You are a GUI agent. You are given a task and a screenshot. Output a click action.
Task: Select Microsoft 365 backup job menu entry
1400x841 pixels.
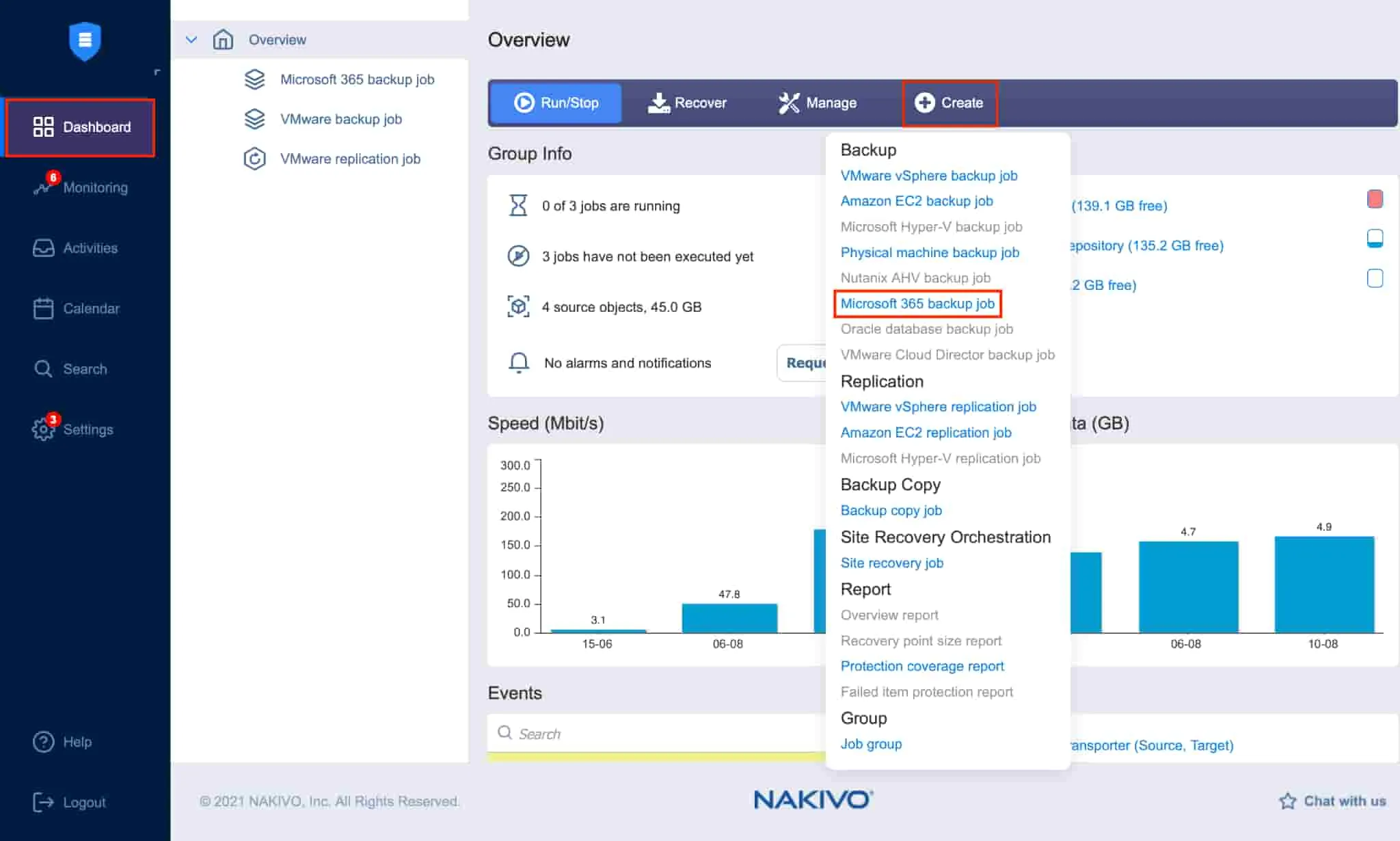pyautogui.click(x=917, y=304)
